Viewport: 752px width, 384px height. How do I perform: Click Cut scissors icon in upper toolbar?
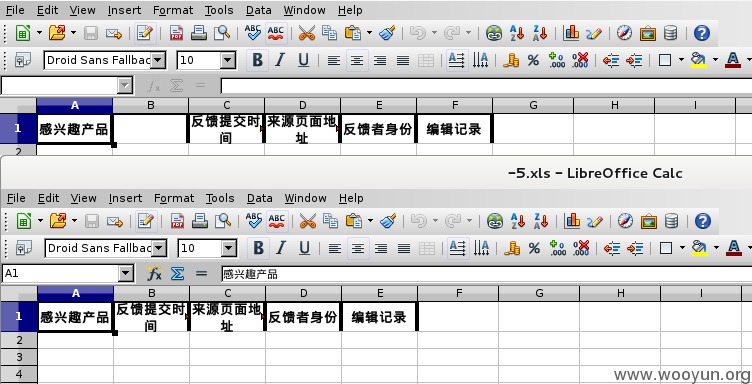tap(306, 33)
